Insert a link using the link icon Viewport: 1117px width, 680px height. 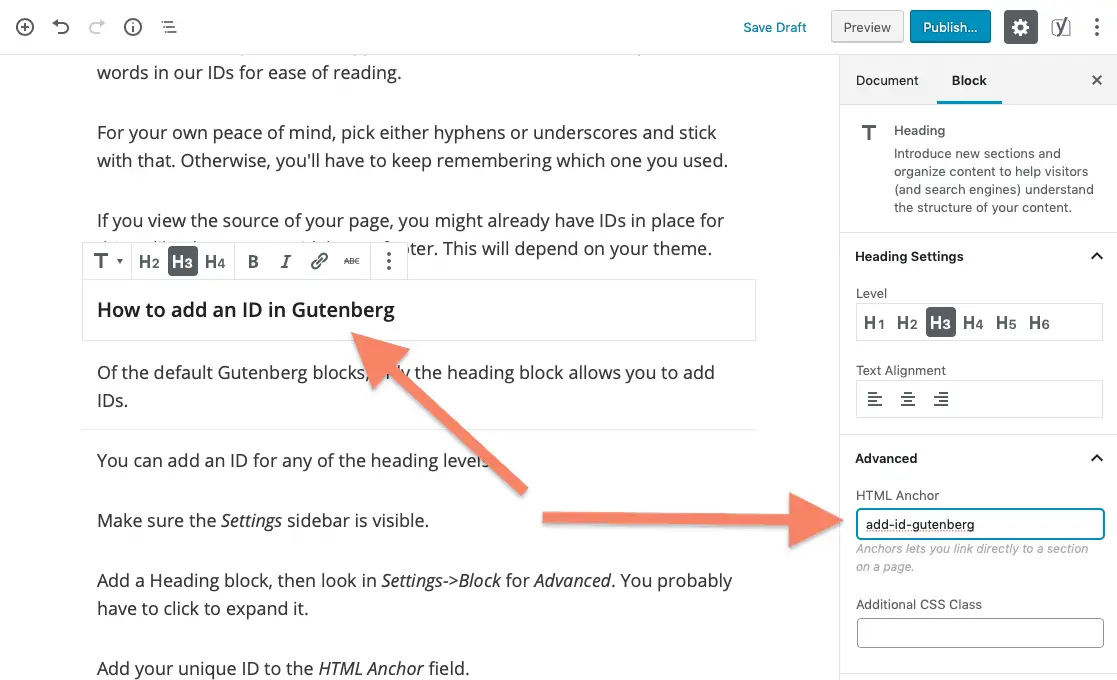coord(318,261)
